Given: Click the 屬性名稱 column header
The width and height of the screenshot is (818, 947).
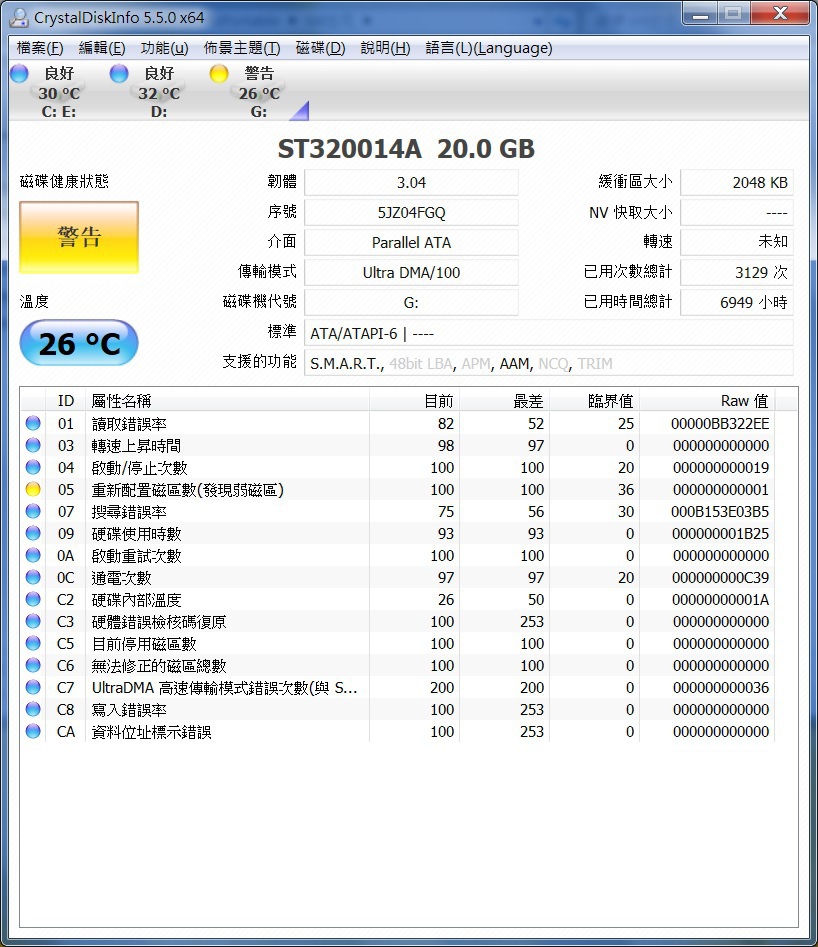Looking at the screenshot, I should click(227, 401).
